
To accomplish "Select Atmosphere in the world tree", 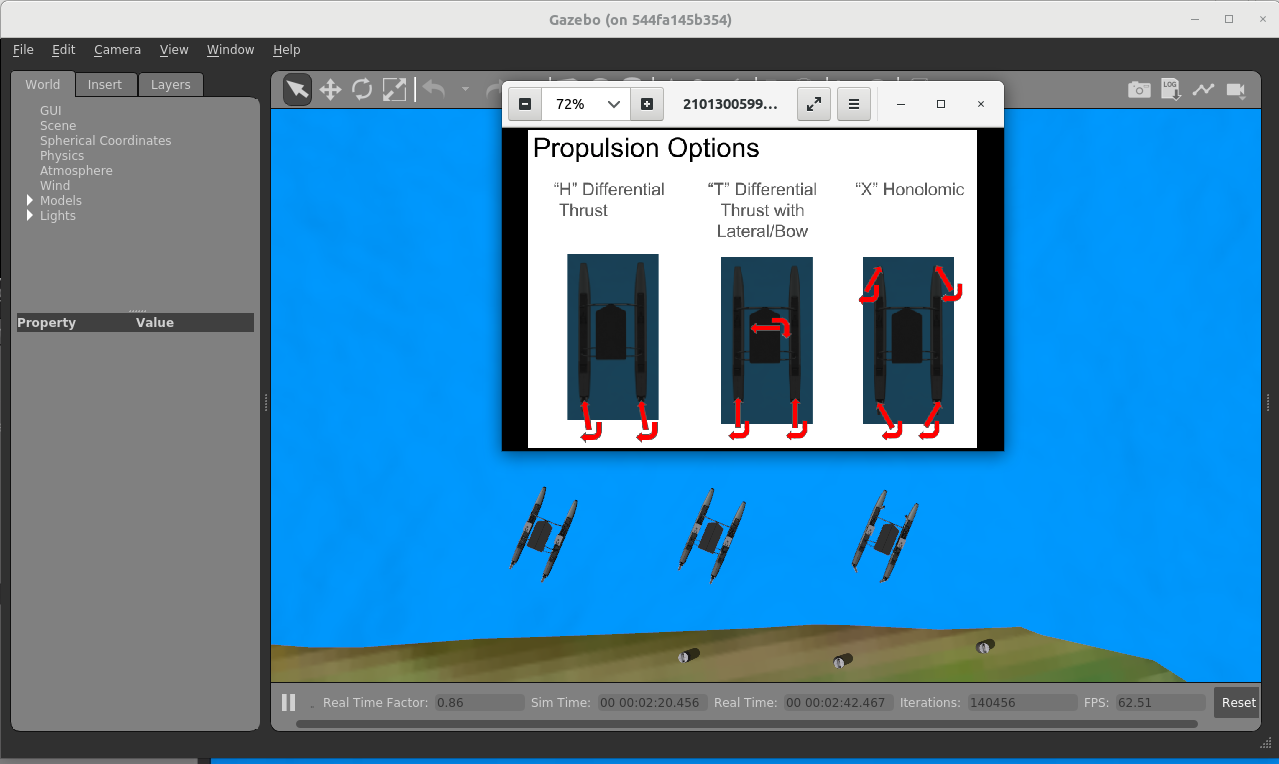I will [76, 170].
